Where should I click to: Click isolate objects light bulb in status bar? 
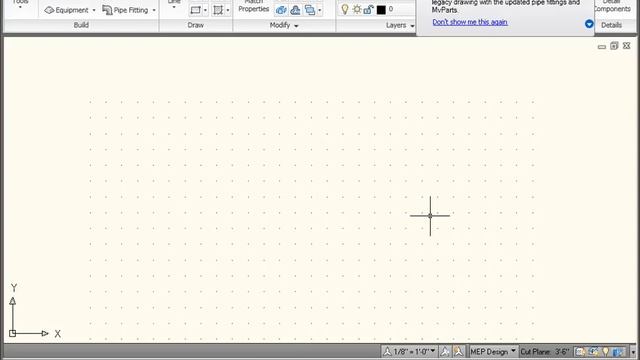tap(606, 351)
